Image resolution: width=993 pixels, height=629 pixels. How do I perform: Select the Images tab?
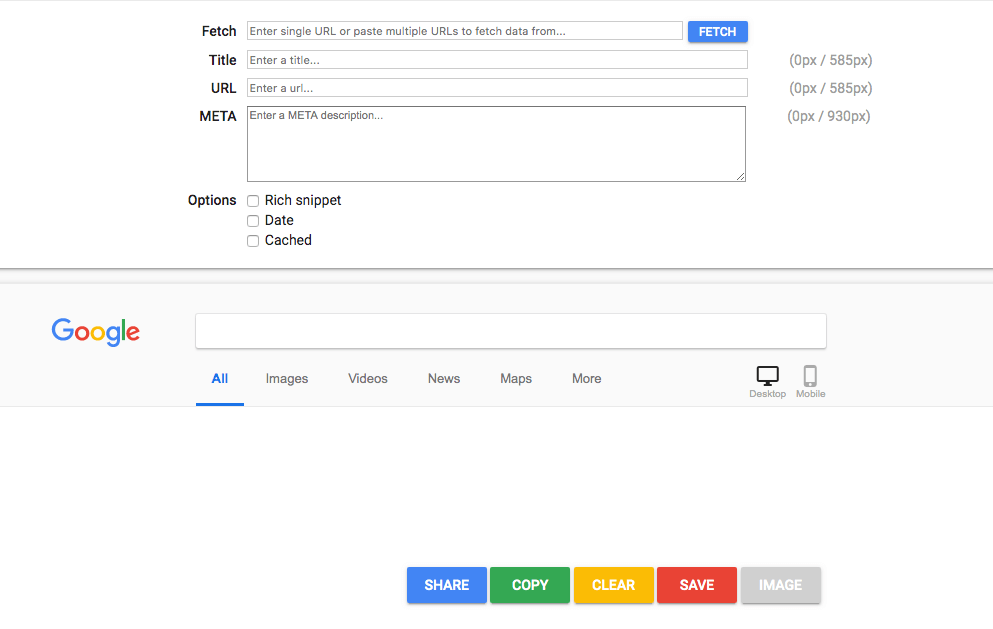tap(286, 378)
